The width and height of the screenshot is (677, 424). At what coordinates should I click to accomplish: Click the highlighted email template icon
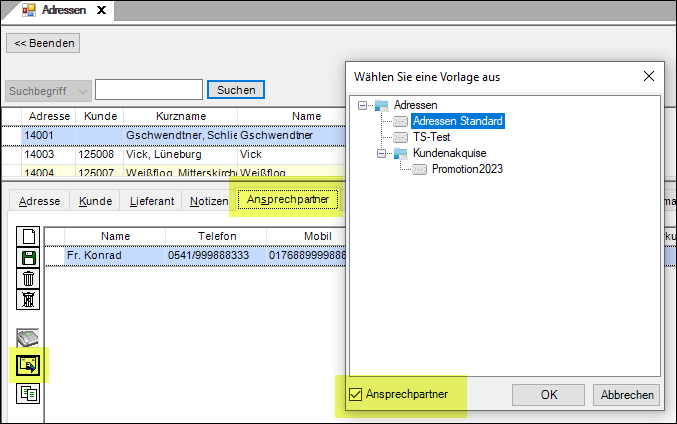pyautogui.click(x=29, y=366)
